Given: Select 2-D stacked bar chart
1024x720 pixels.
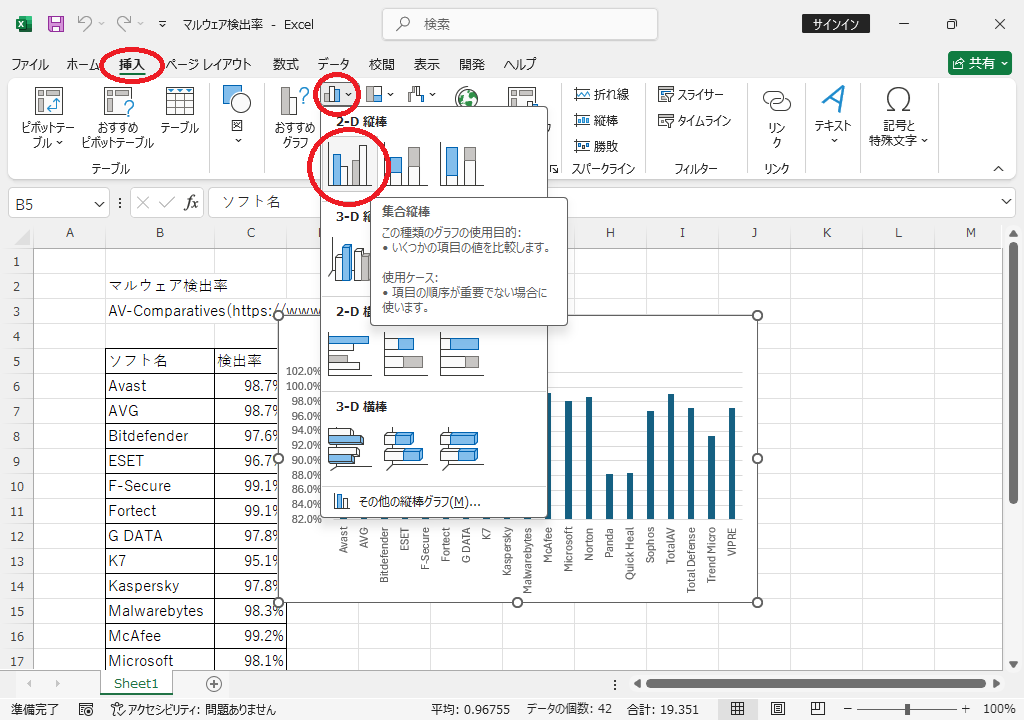Looking at the screenshot, I should [x=406, y=354].
